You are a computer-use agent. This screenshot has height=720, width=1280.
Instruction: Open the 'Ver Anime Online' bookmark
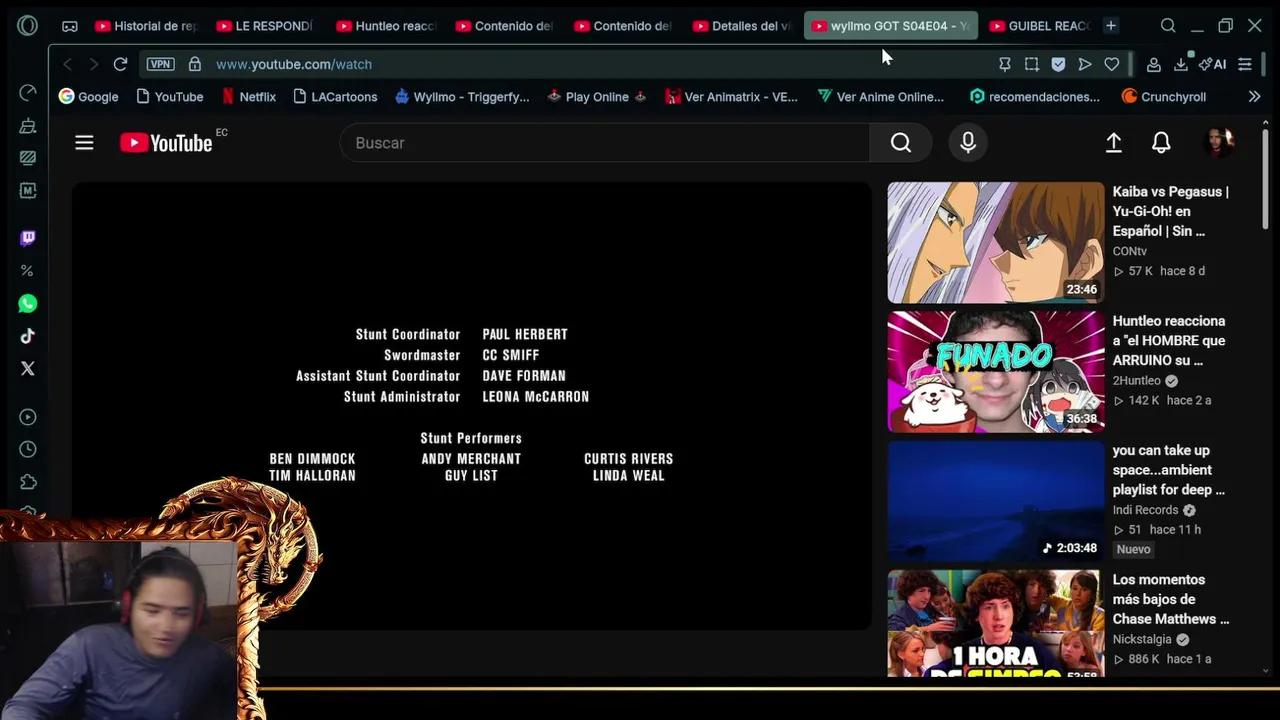coord(880,97)
